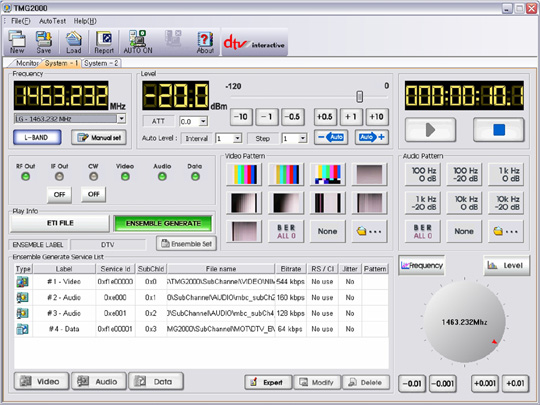Select None in Video Pattern
Viewport: 540px width, 405px height.
[328, 231]
